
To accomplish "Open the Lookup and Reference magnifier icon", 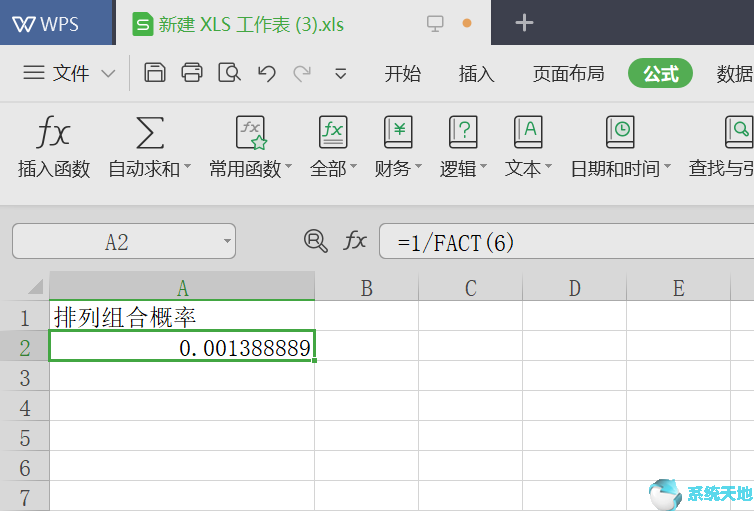I will point(739,132).
